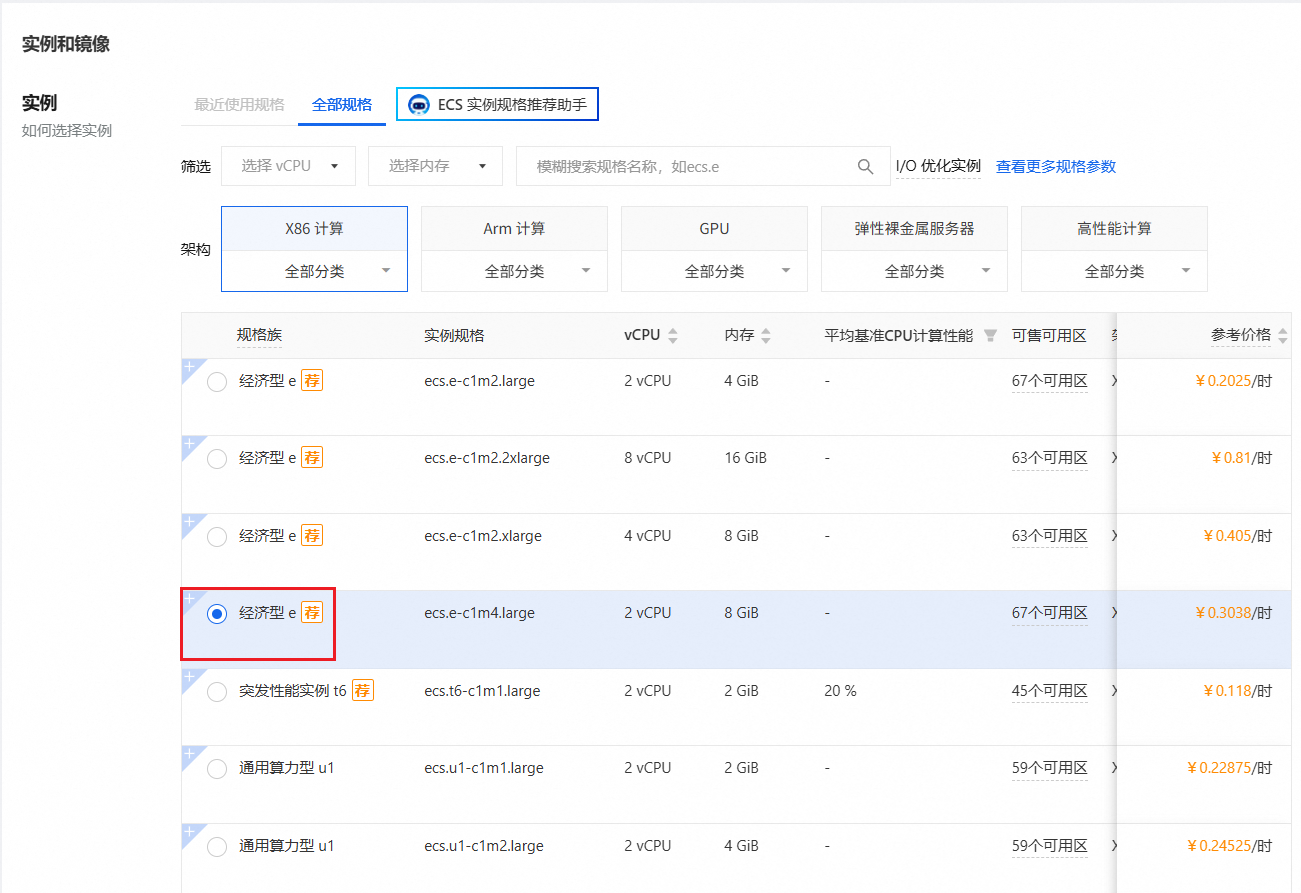Click price ¥0.2025/时
Viewport: 1301px width, 893px height.
click(1234, 381)
